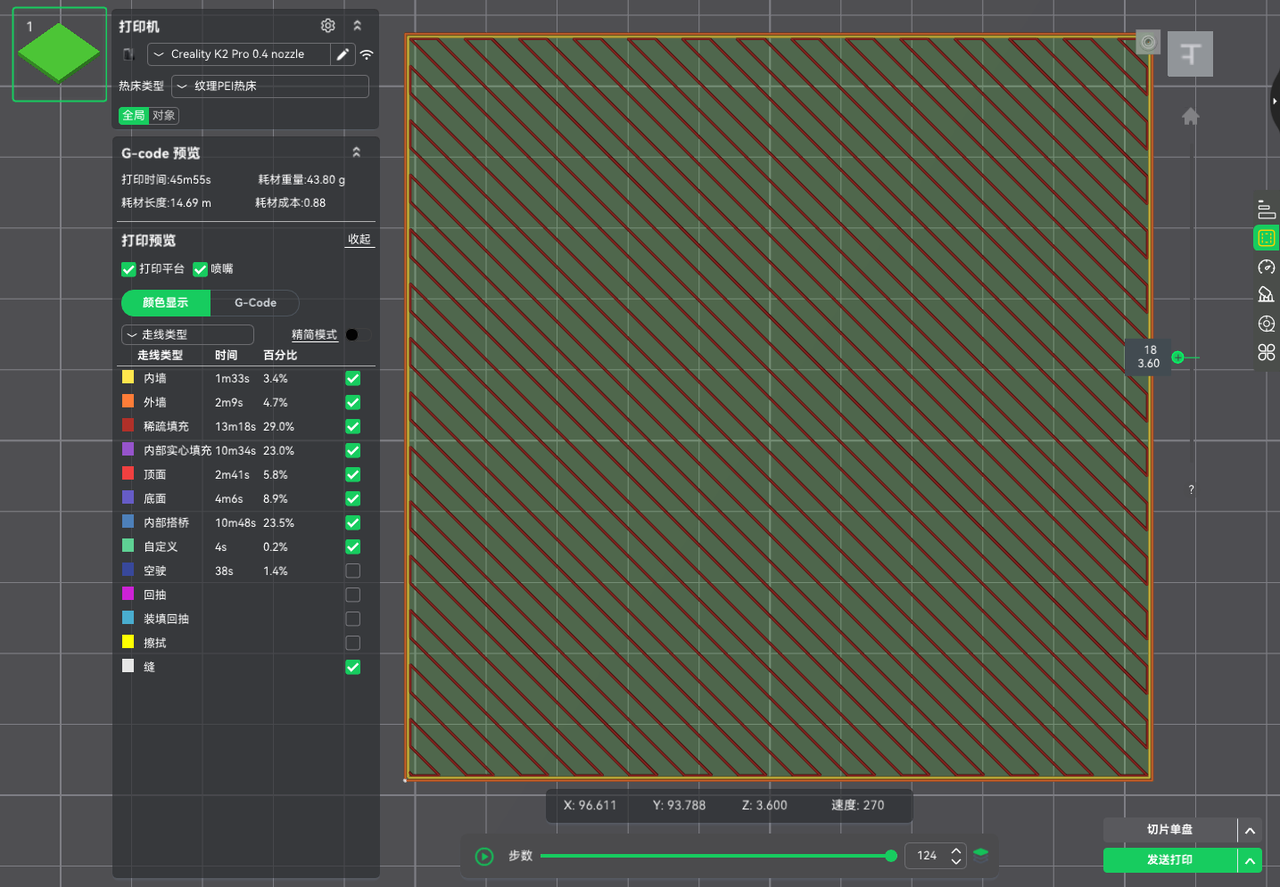This screenshot has height=887, width=1280.
Task: Click the top layers icon in right toolbar
Action: [1266, 210]
